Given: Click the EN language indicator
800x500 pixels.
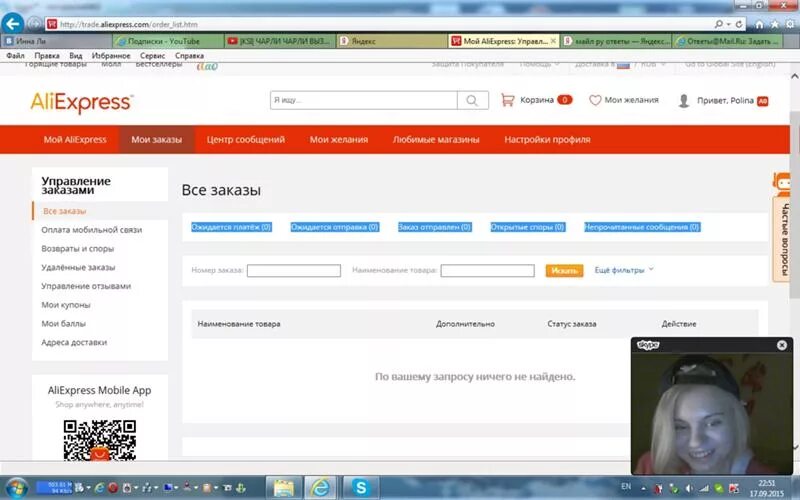Looking at the screenshot, I should [x=626, y=487].
